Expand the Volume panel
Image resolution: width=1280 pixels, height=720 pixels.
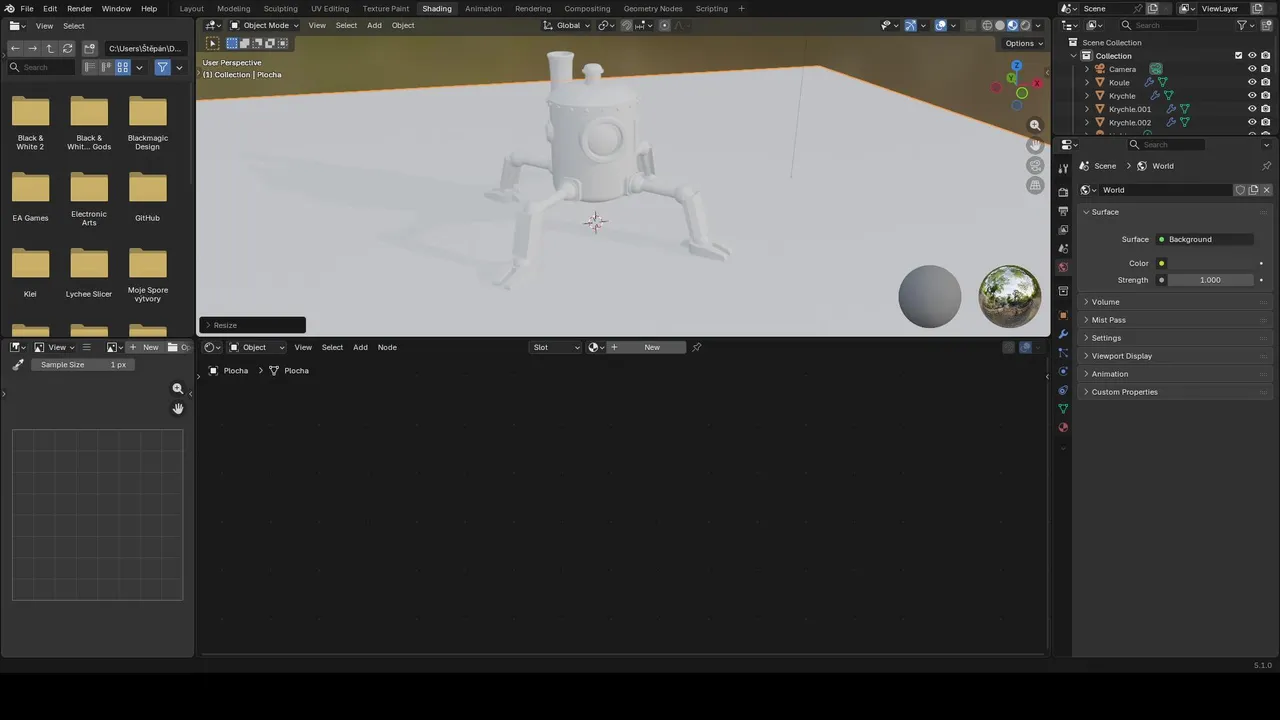[1105, 302]
